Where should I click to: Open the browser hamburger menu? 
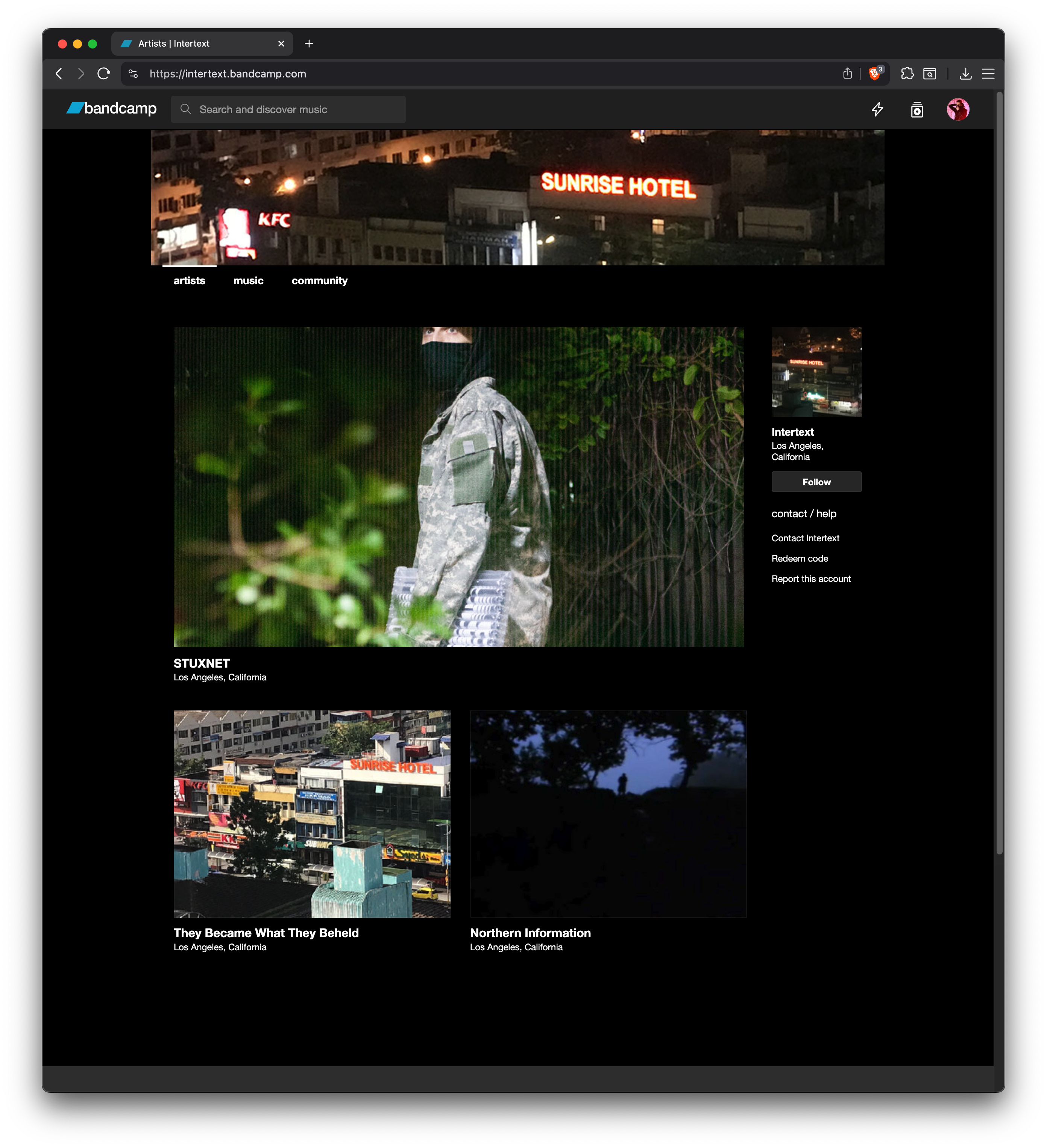coord(988,73)
